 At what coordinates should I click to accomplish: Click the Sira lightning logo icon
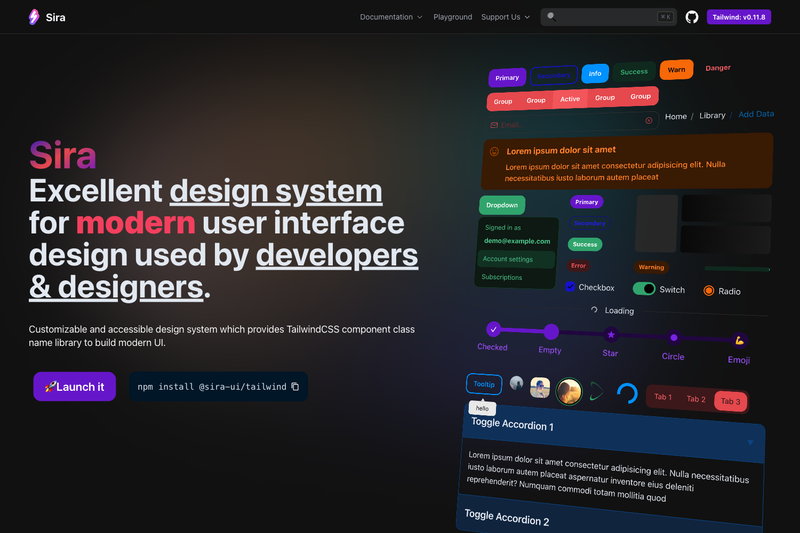[x=34, y=17]
